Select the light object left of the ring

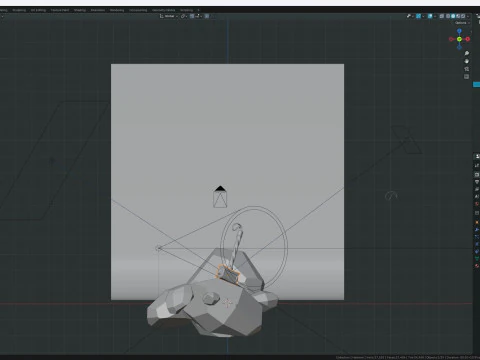[158, 248]
